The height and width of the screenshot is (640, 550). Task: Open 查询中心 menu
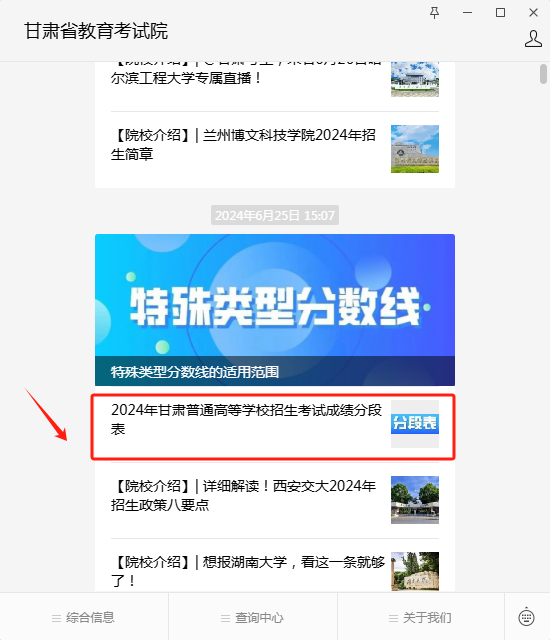(x=253, y=617)
